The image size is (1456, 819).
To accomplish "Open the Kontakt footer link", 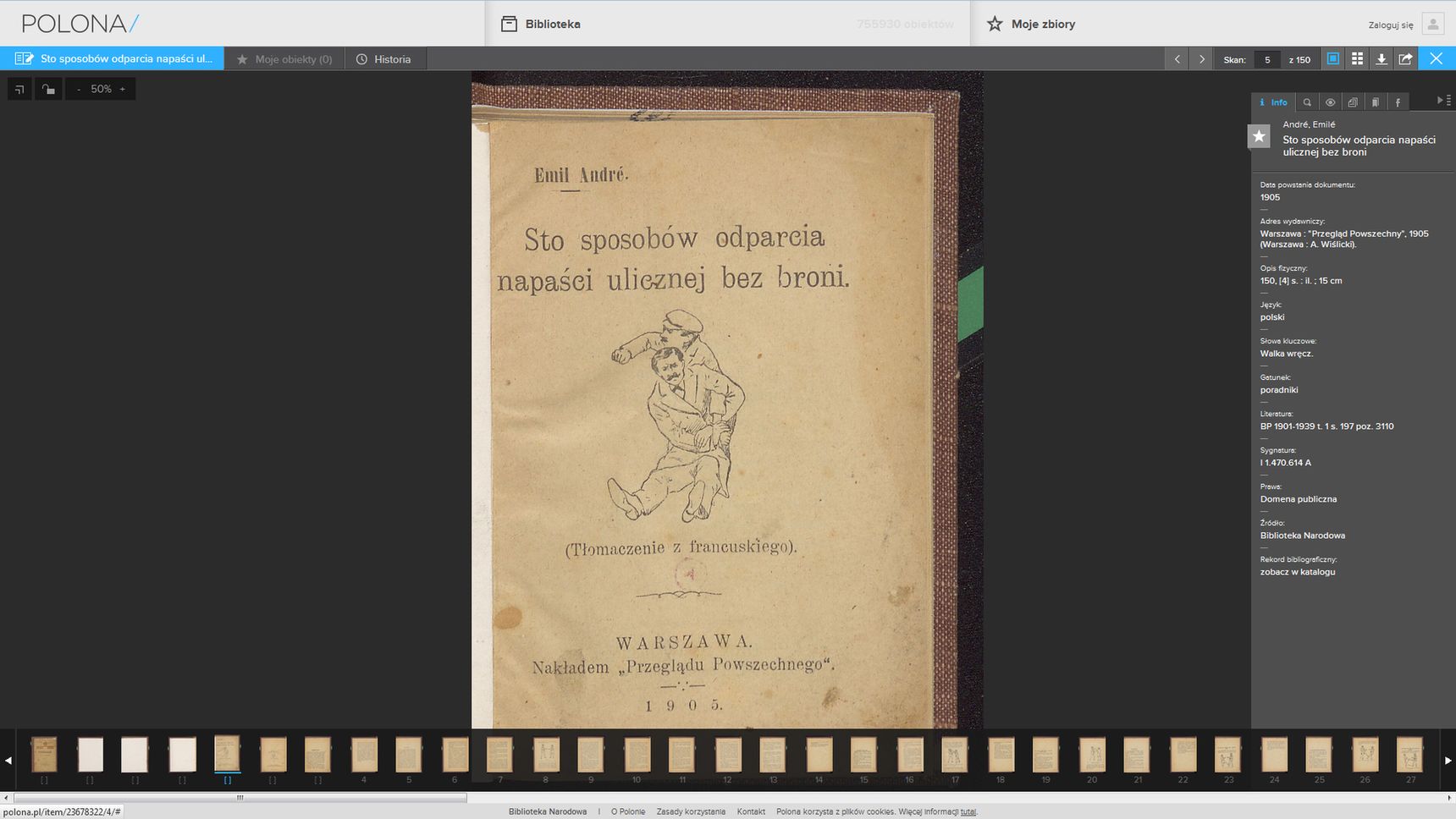I will coord(751,811).
